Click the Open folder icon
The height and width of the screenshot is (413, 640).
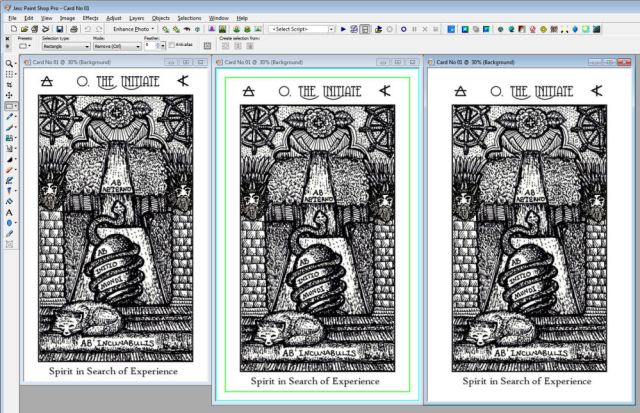point(23,29)
